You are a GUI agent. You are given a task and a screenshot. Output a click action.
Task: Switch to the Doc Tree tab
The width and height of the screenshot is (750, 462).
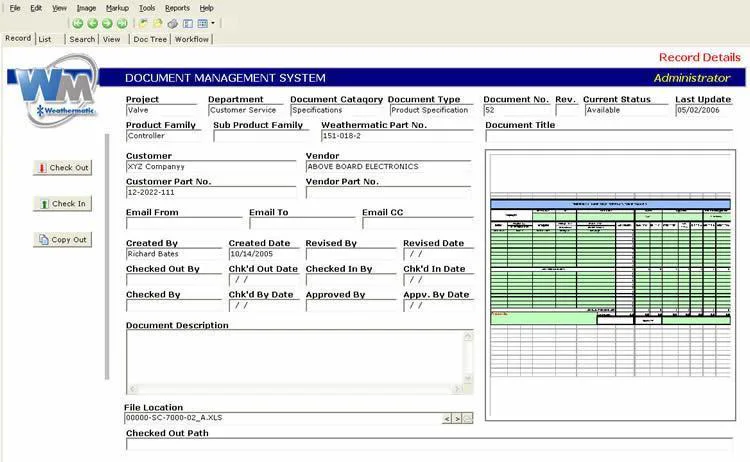click(150, 39)
